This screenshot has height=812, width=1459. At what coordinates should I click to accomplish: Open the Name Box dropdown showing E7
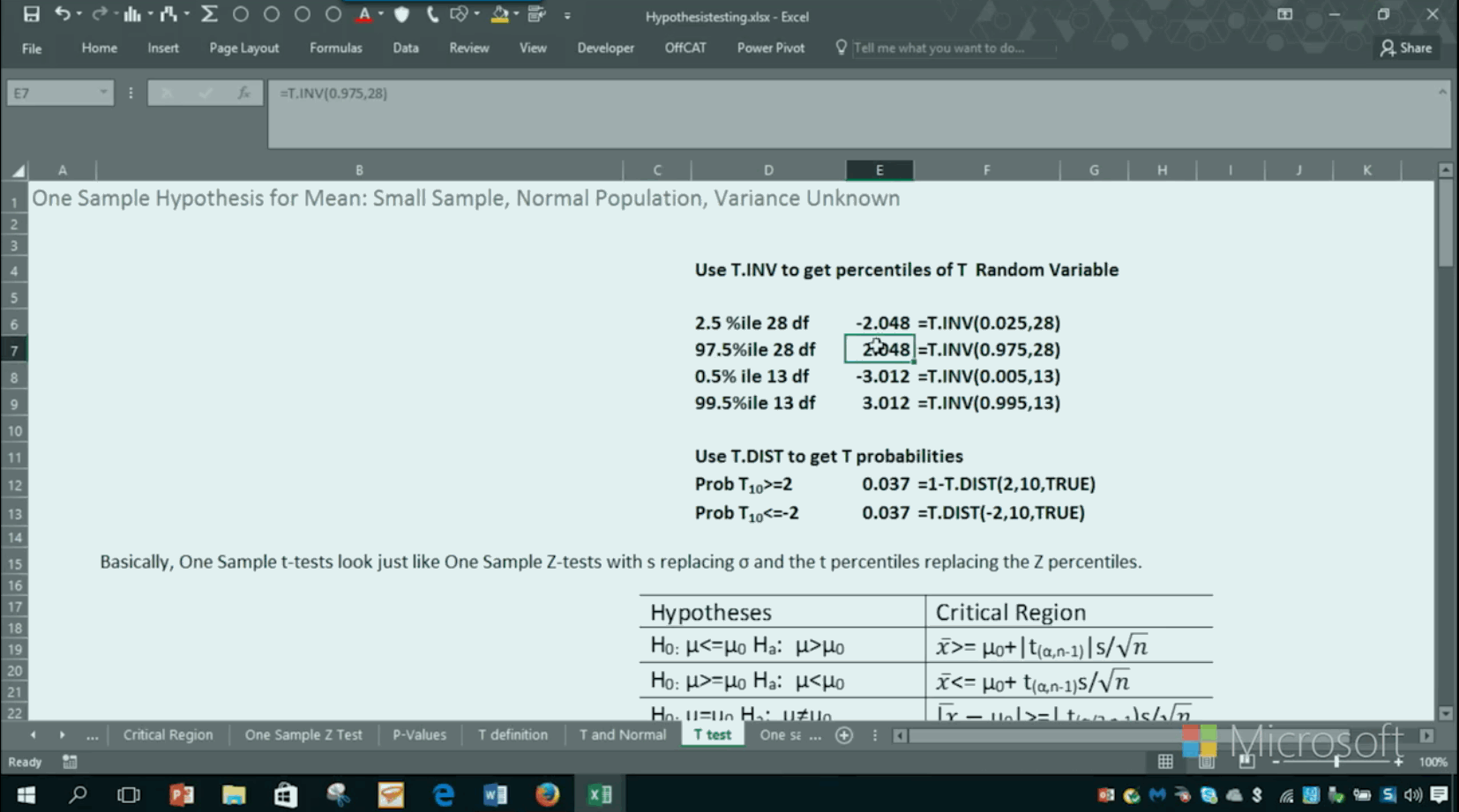pyautogui.click(x=103, y=93)
